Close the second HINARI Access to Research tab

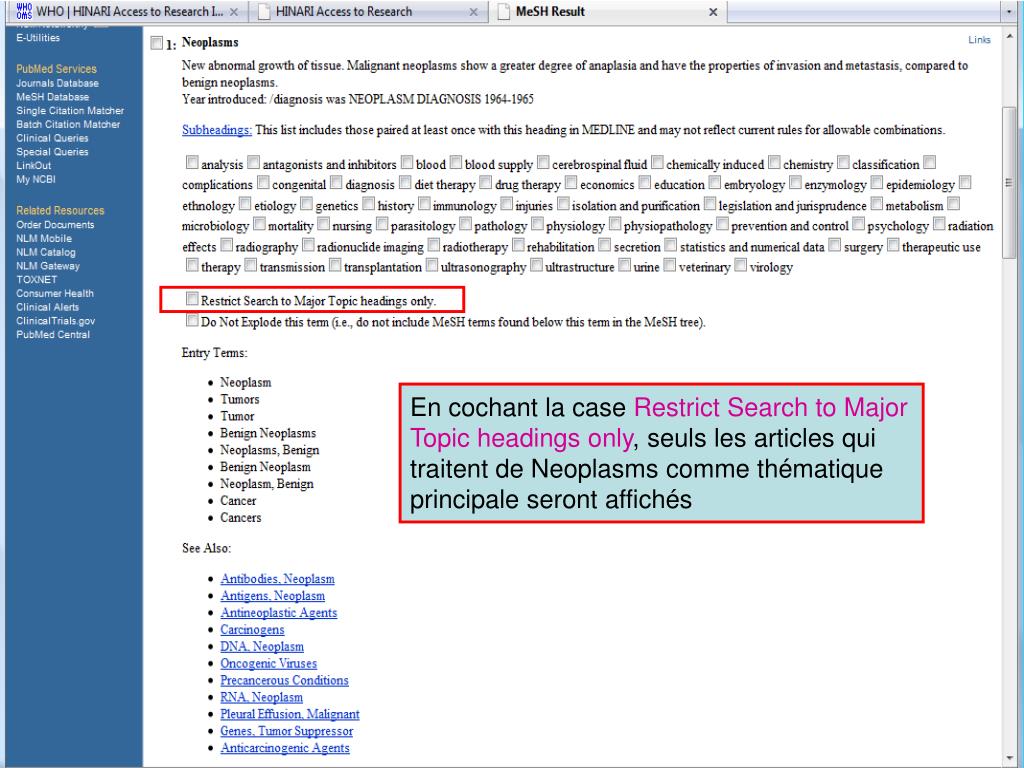coord(473,12)
